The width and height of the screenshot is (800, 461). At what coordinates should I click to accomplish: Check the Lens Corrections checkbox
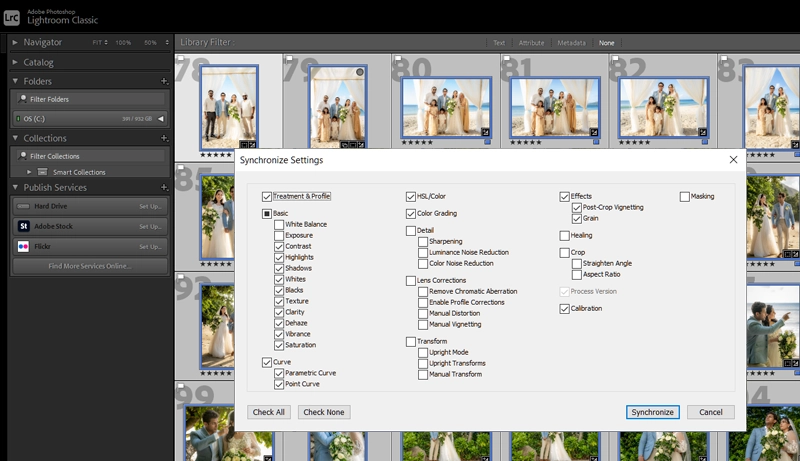point(411,280)
